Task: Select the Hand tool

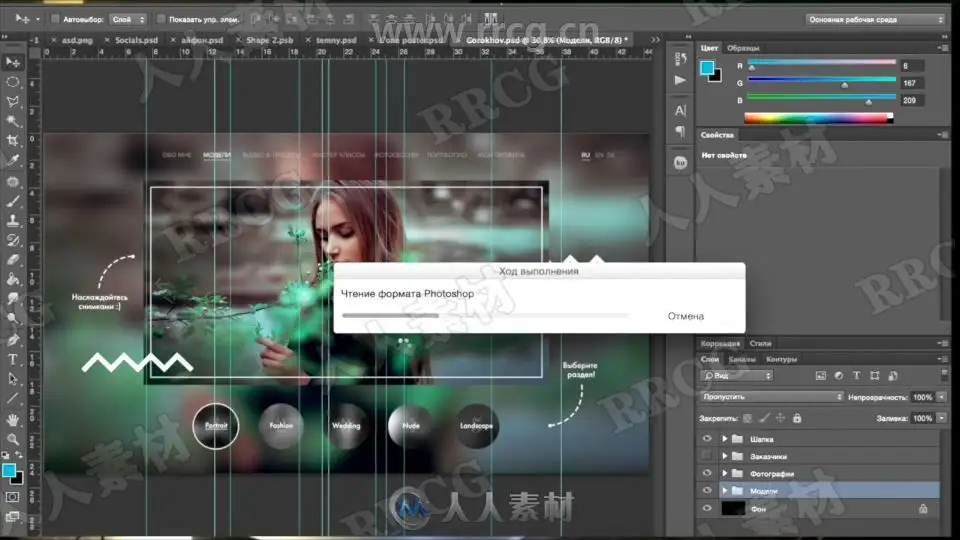Action: 14,419
